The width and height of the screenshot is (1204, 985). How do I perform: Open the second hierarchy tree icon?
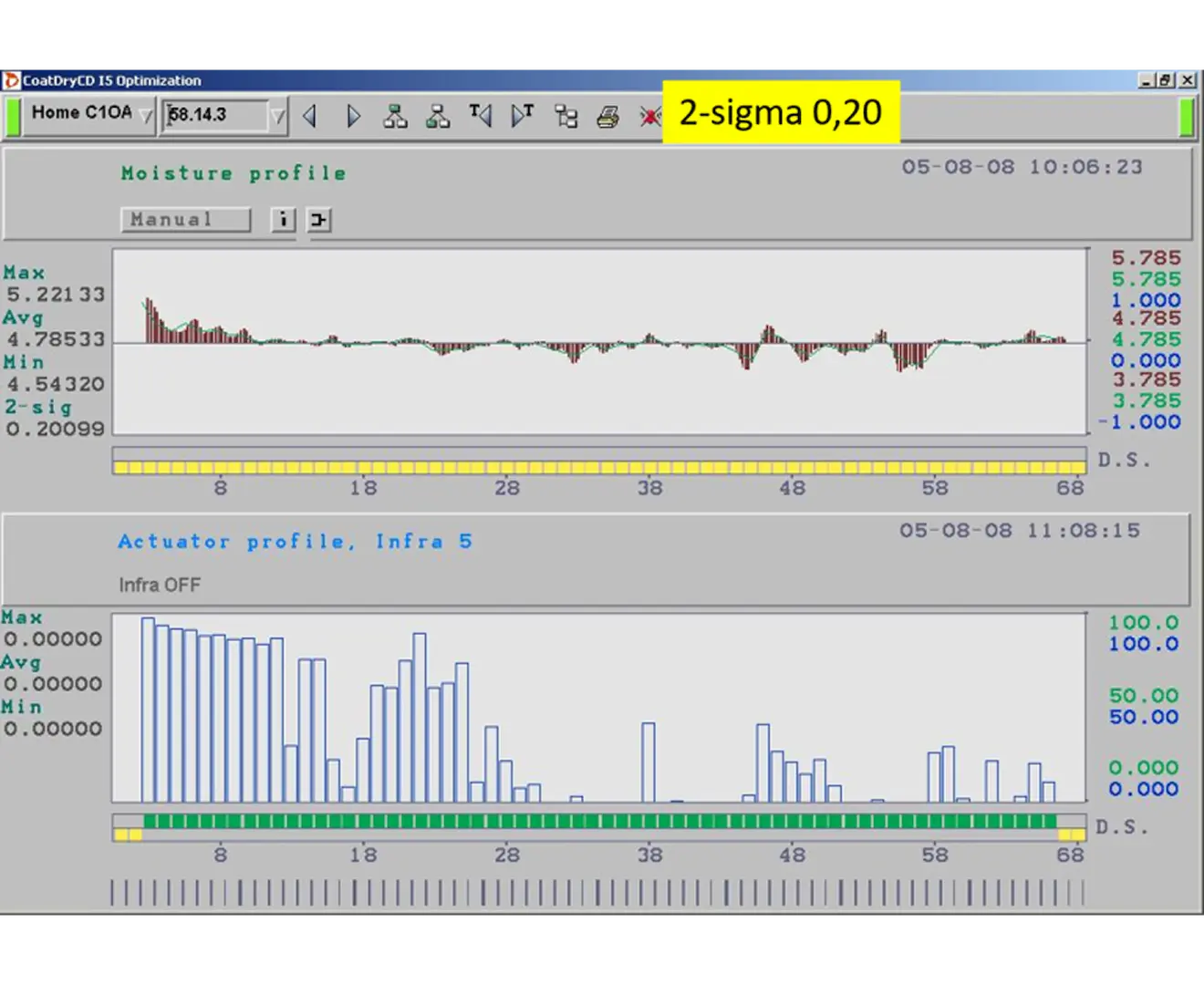point(438,117)
